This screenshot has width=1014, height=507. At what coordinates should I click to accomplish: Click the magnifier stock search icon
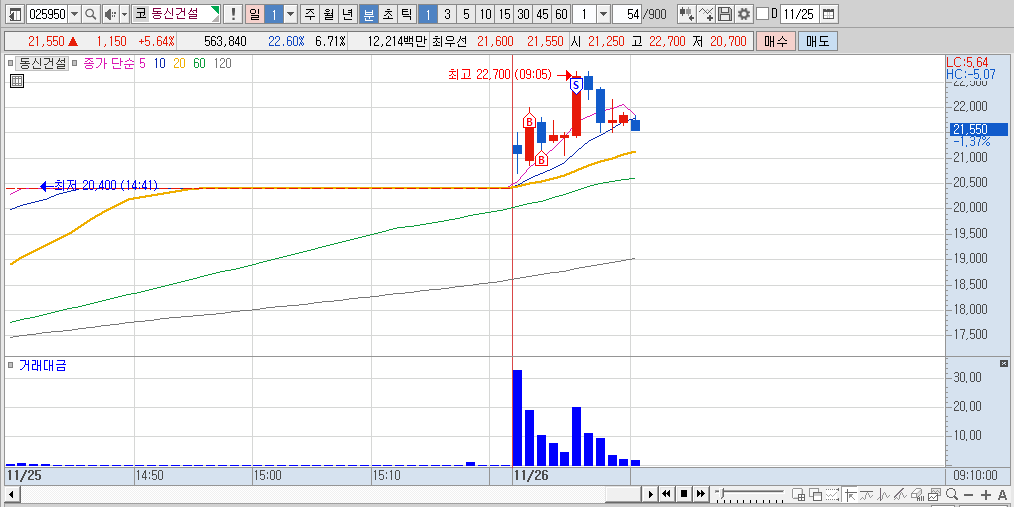[x=91, y=14]
